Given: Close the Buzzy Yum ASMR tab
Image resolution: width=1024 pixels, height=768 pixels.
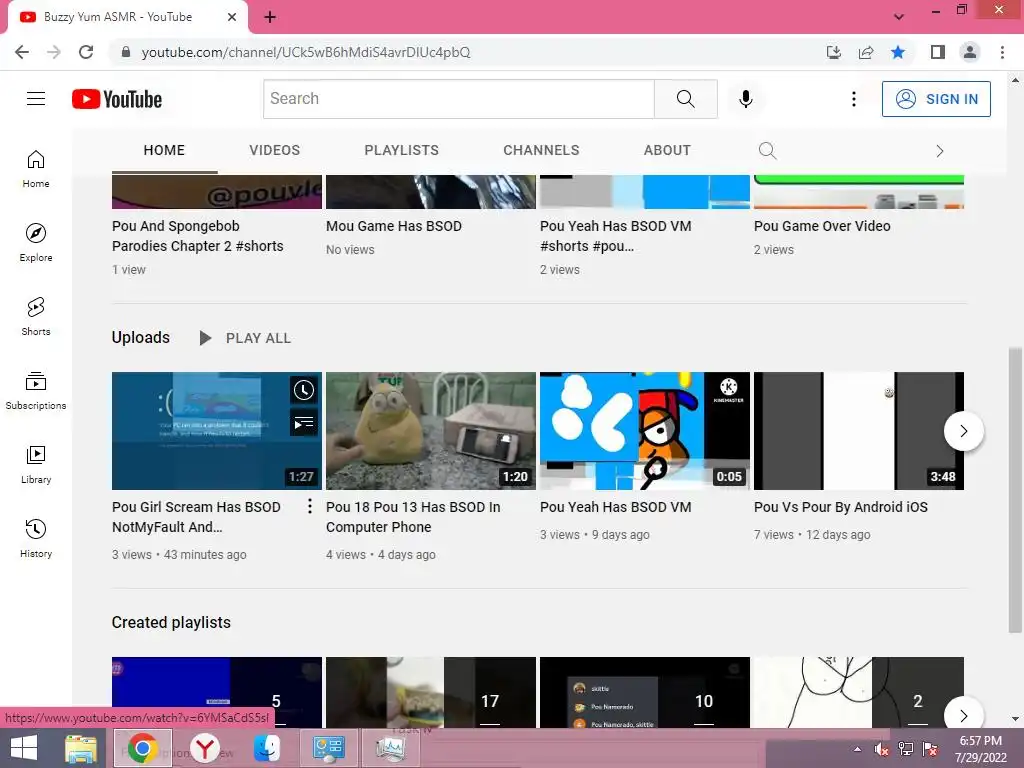Looking at the screenshot, I should 232,17.
